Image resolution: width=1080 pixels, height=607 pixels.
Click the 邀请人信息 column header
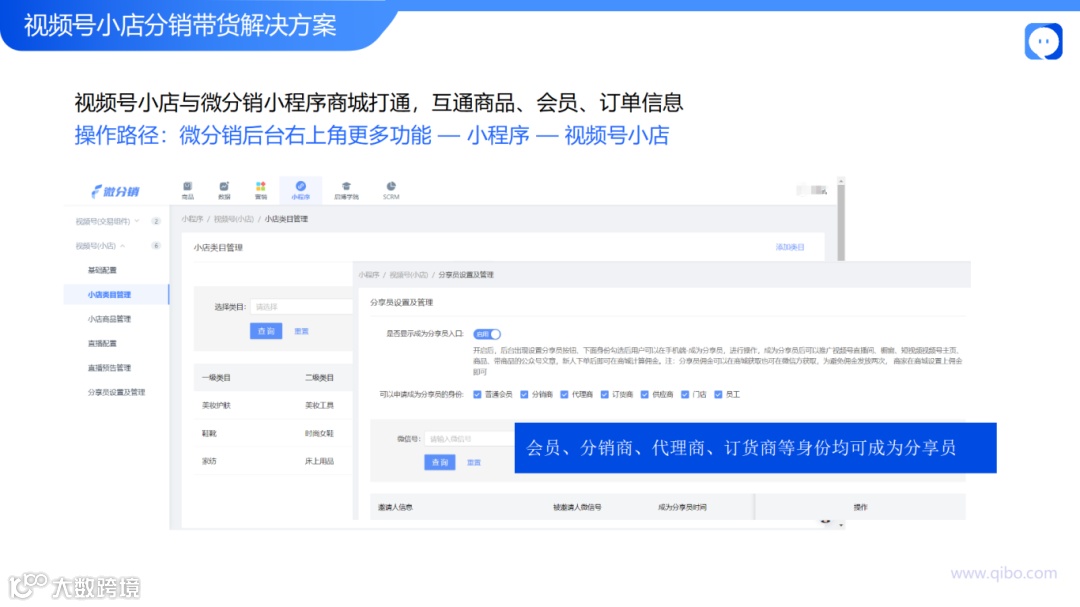(395, 507)
